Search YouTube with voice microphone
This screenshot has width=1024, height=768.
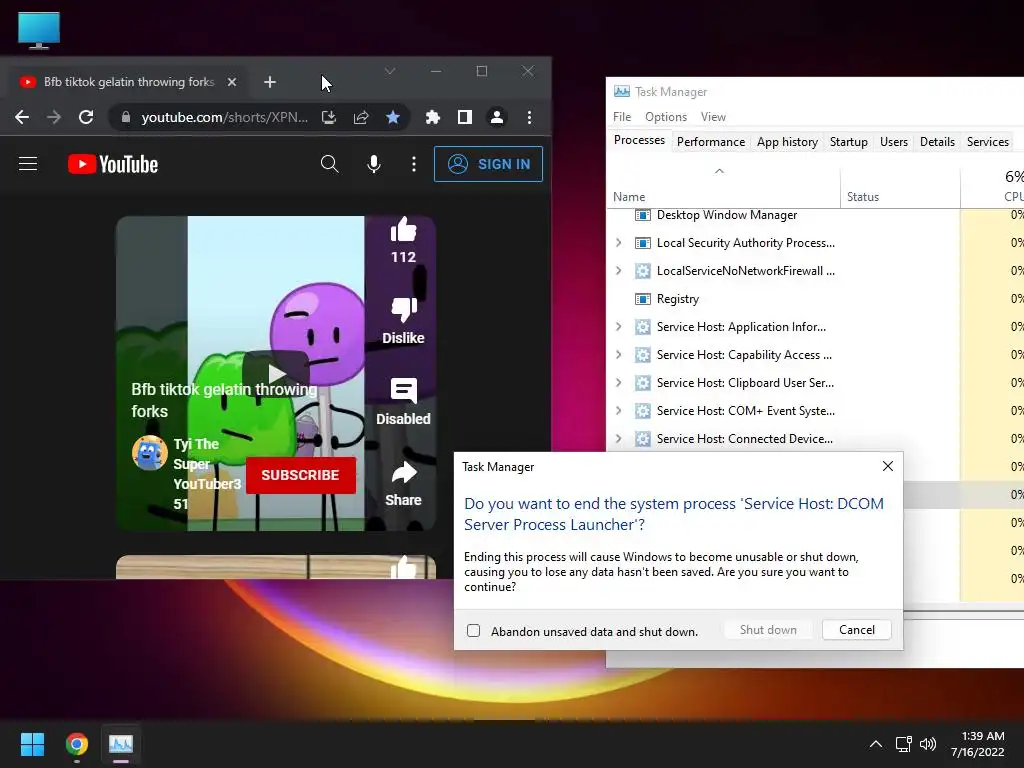click(374, 164)
